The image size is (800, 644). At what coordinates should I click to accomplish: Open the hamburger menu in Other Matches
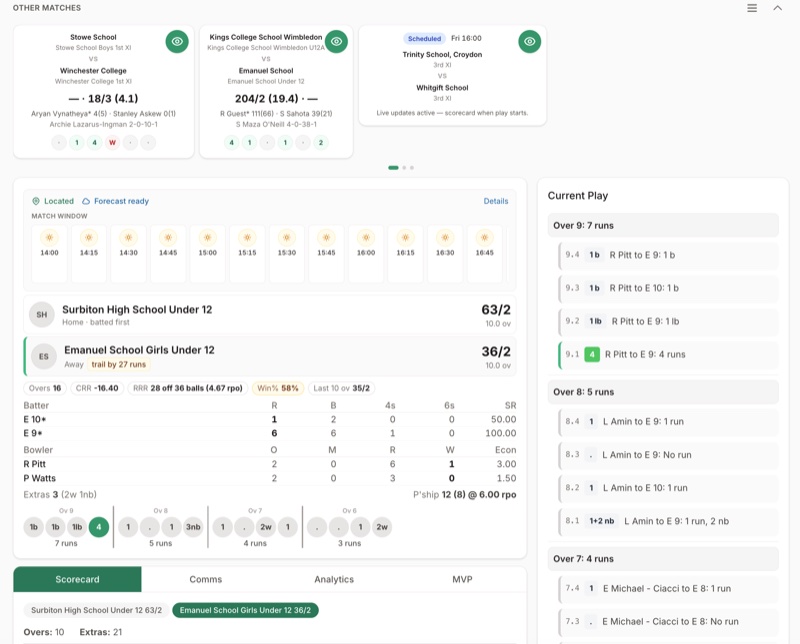coord(752,8)
